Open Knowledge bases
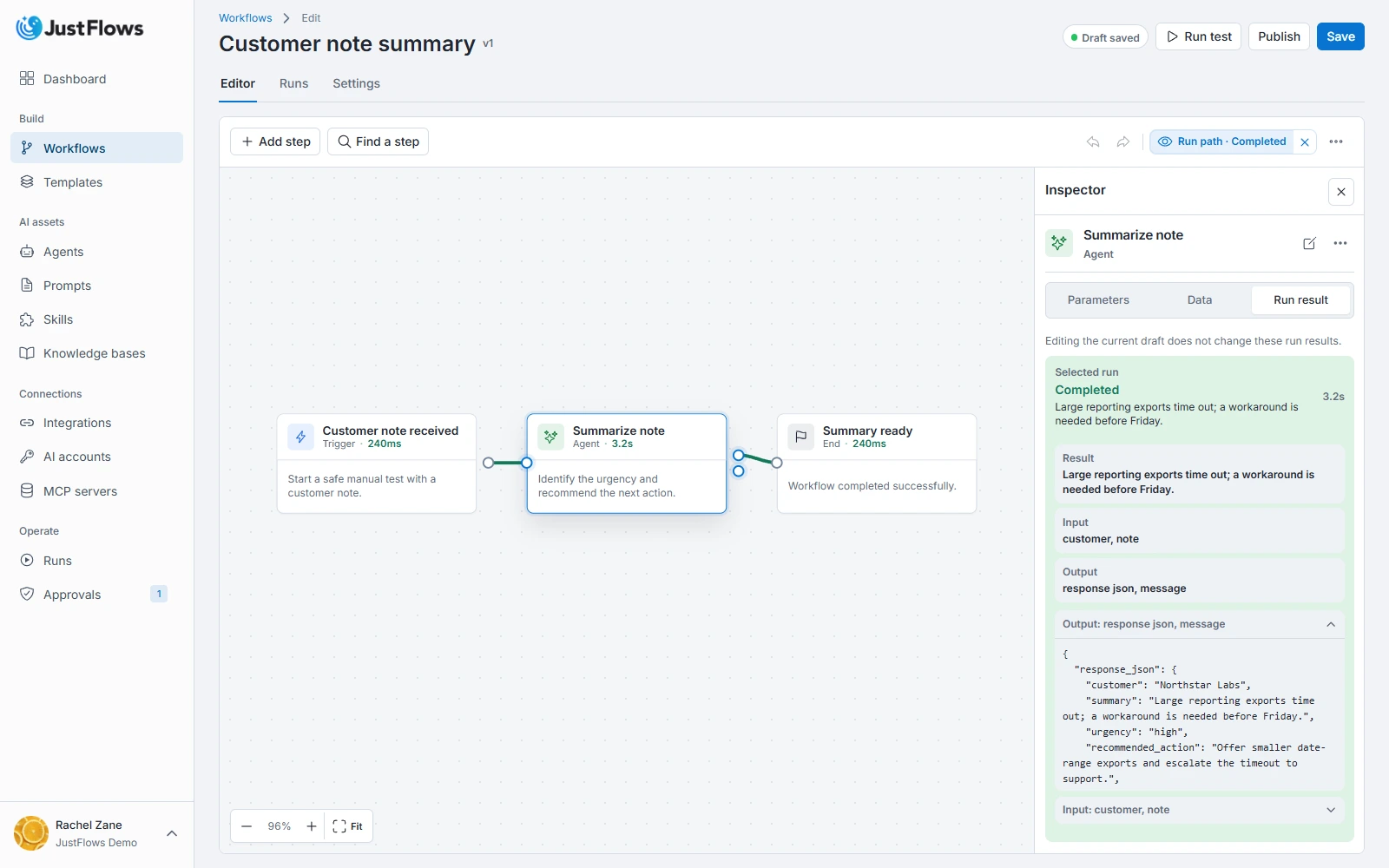Image resolution: width=1389 pixels, height=868 pixels. [x=96, y=353]
